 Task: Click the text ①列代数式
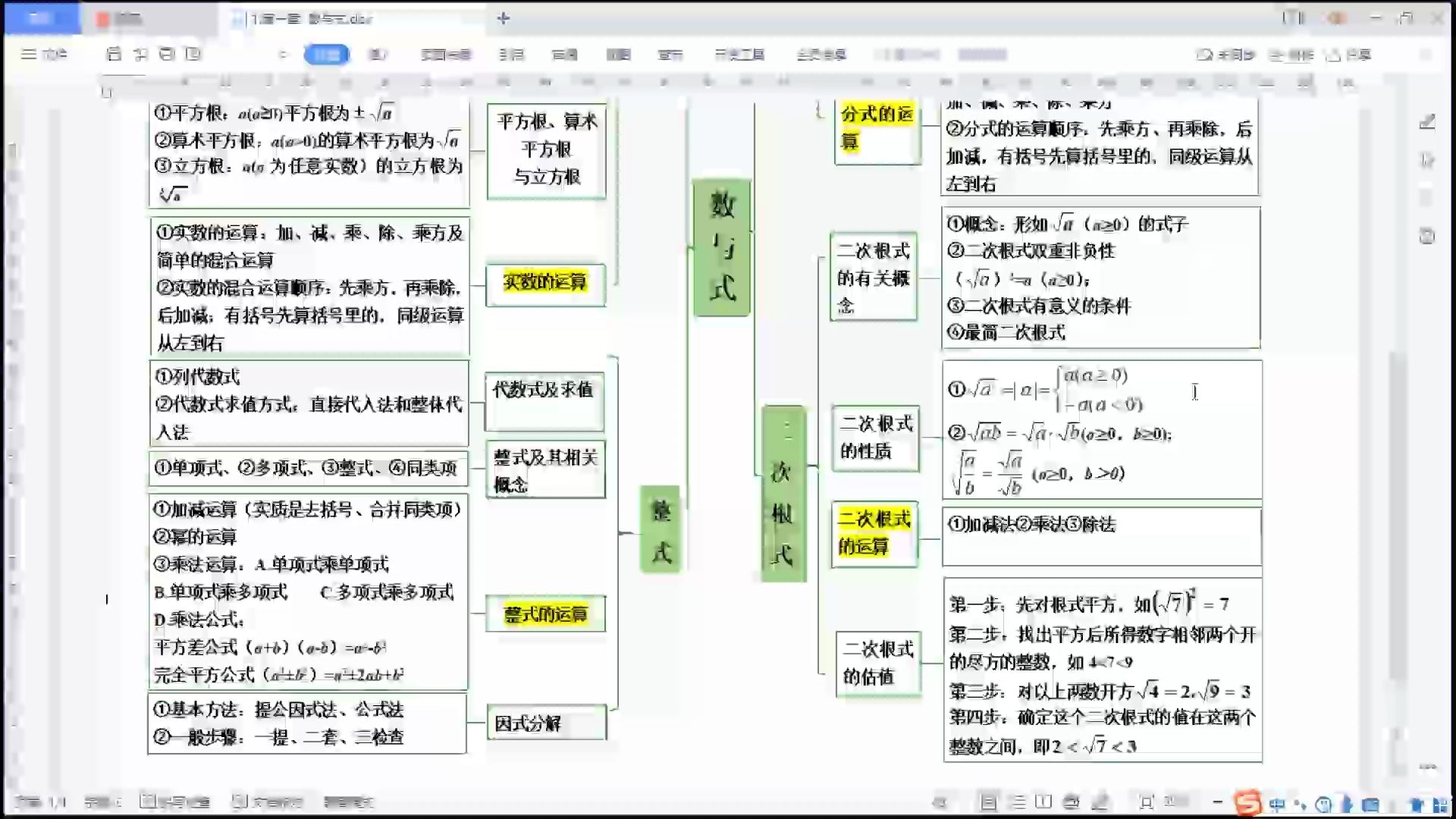tap(198, 376)
